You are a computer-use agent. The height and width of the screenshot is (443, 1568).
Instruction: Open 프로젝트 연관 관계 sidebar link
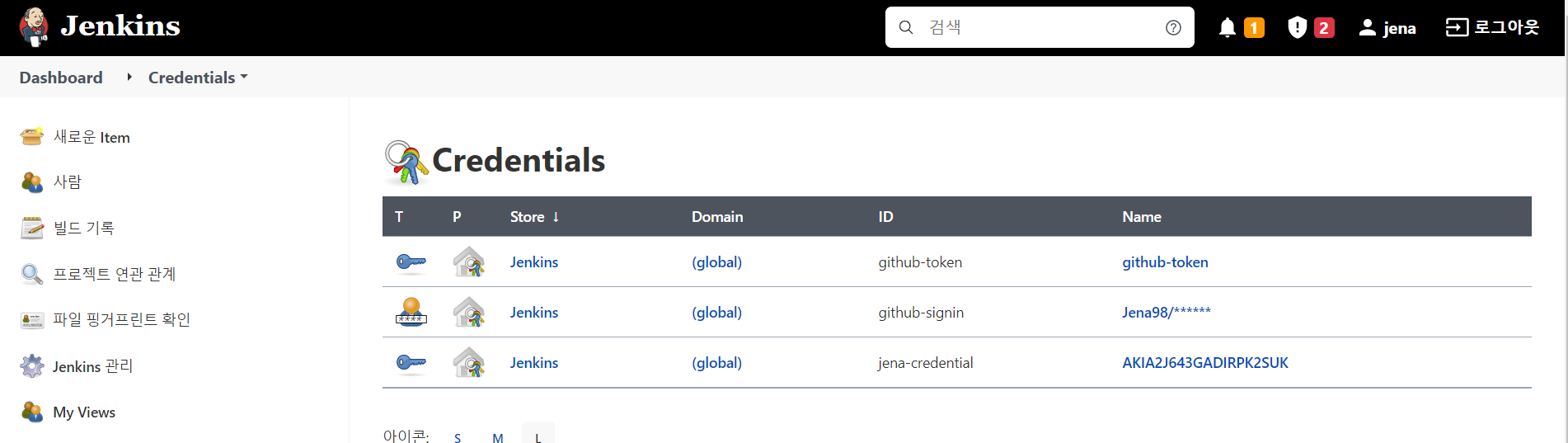click(x=115, y=274)
